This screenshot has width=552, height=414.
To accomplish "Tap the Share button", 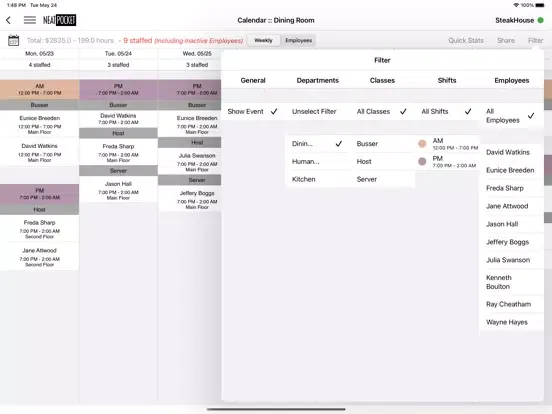I will (506, 40).
